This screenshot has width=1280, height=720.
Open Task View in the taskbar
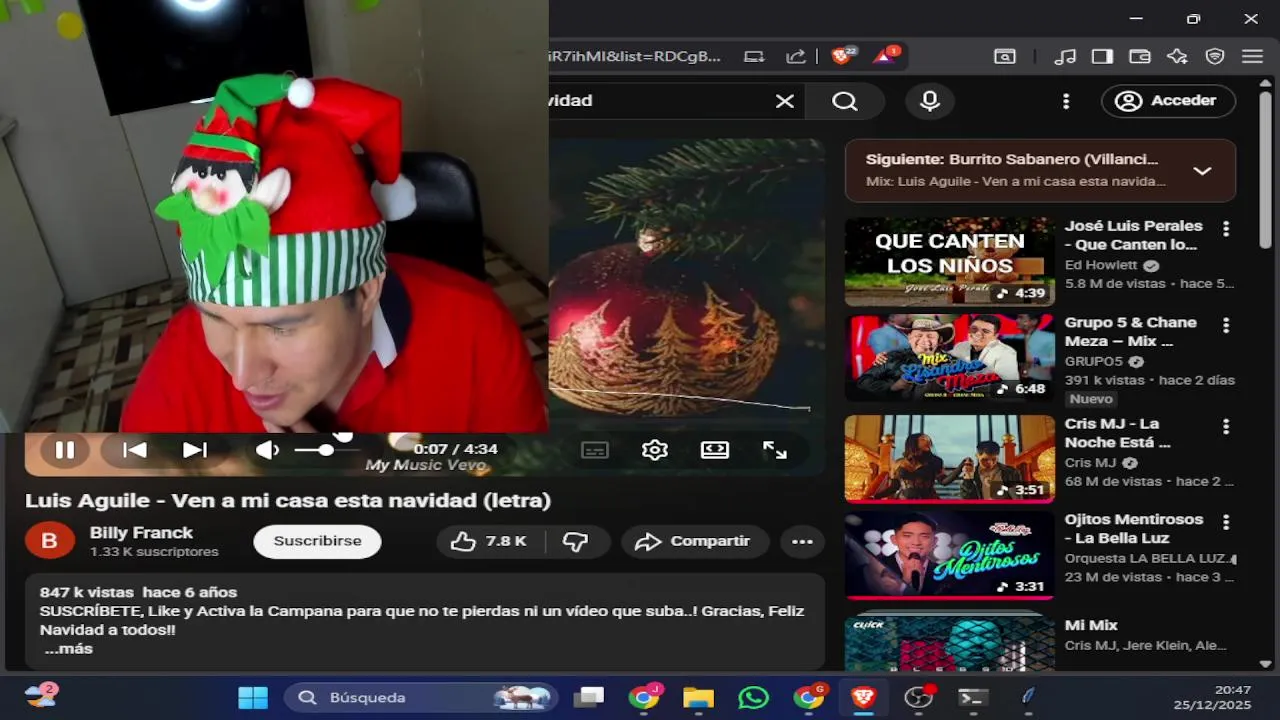[x=589, y=697]
